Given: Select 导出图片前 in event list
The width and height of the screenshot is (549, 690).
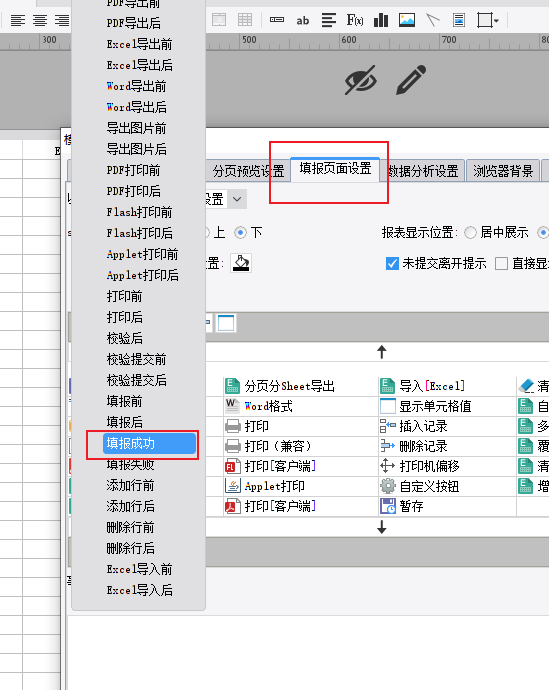Looking at the screenshot, I should coord(136,128).
